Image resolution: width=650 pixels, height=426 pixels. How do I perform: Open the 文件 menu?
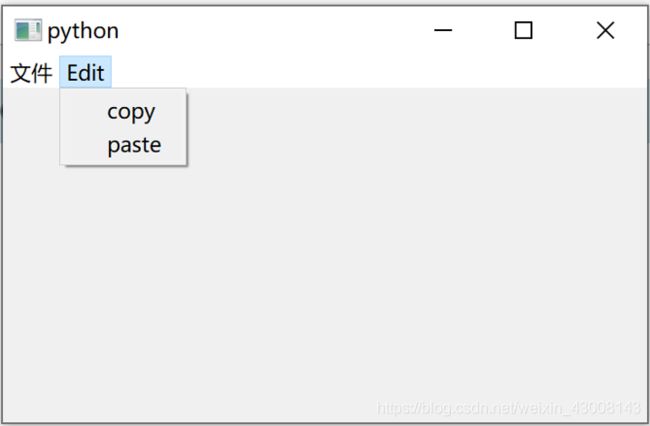click(x=31, y=73)
